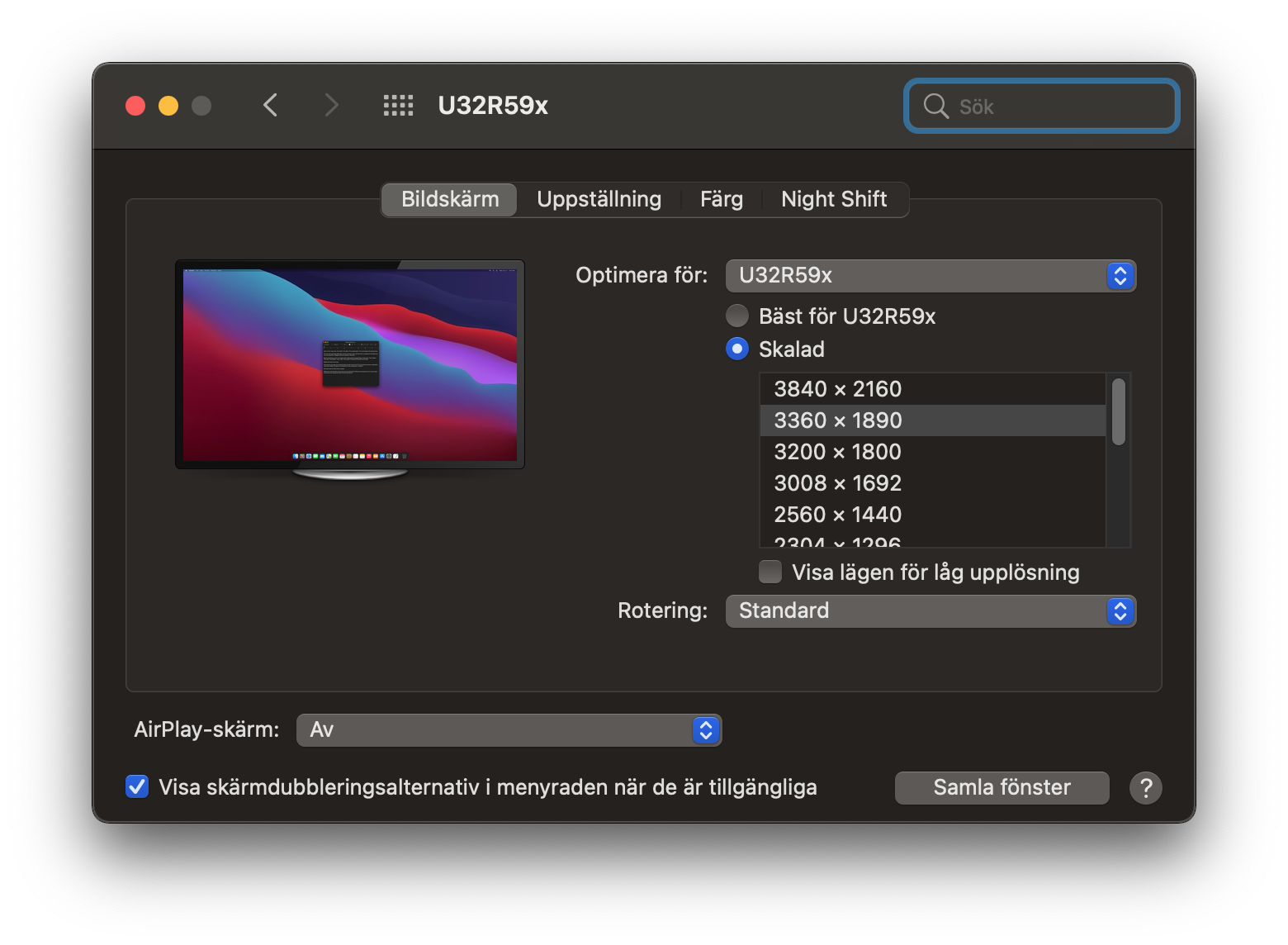Image resolution: width=1288 pixels, height=945 pixels.
Task: Uncheck Visa skärmdubbleringsalternativ i menyraden
Action: tap(137, 787)
